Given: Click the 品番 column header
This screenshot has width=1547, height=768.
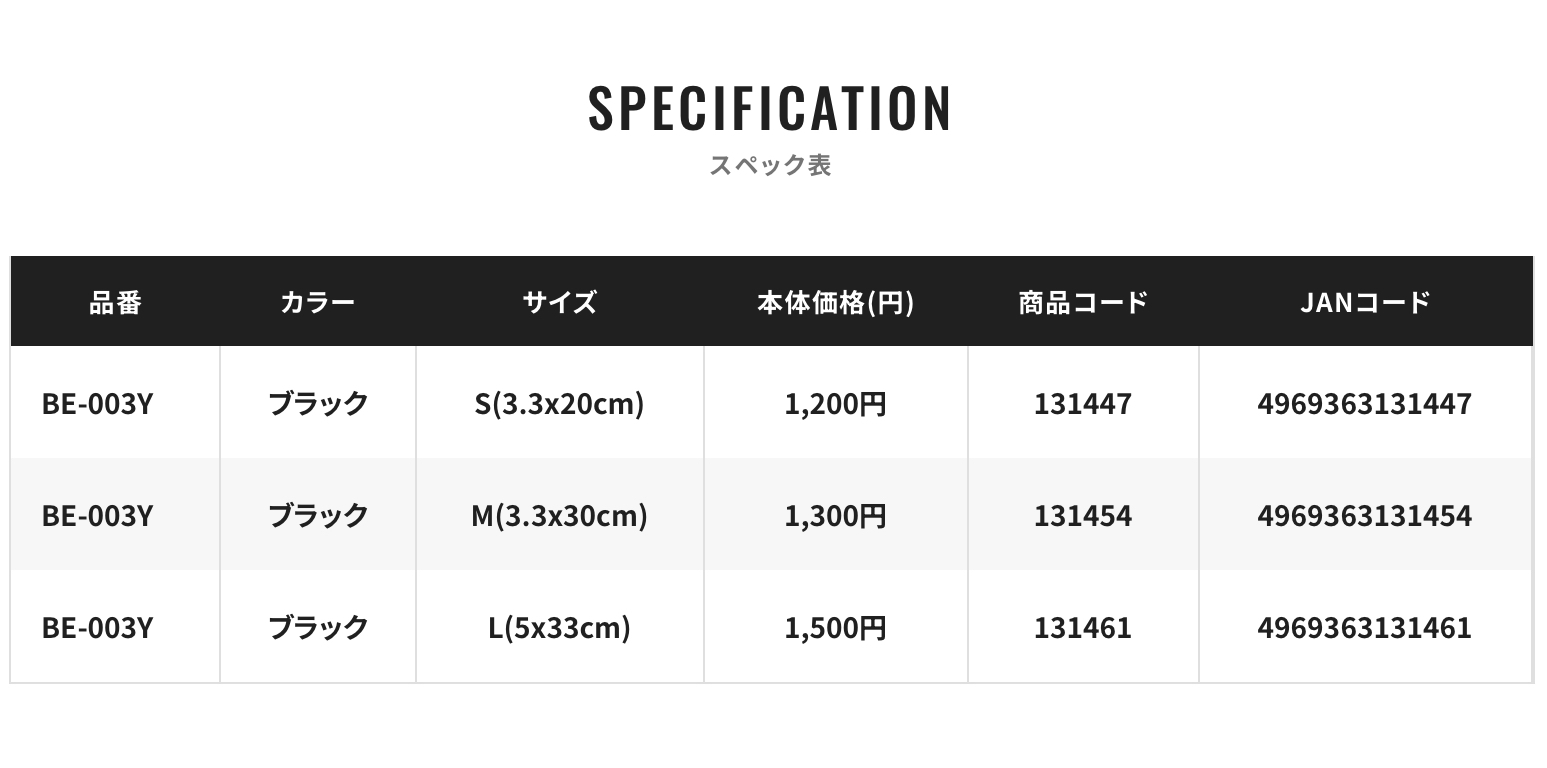Looking at the screenshot, I should tap(115, 302).
